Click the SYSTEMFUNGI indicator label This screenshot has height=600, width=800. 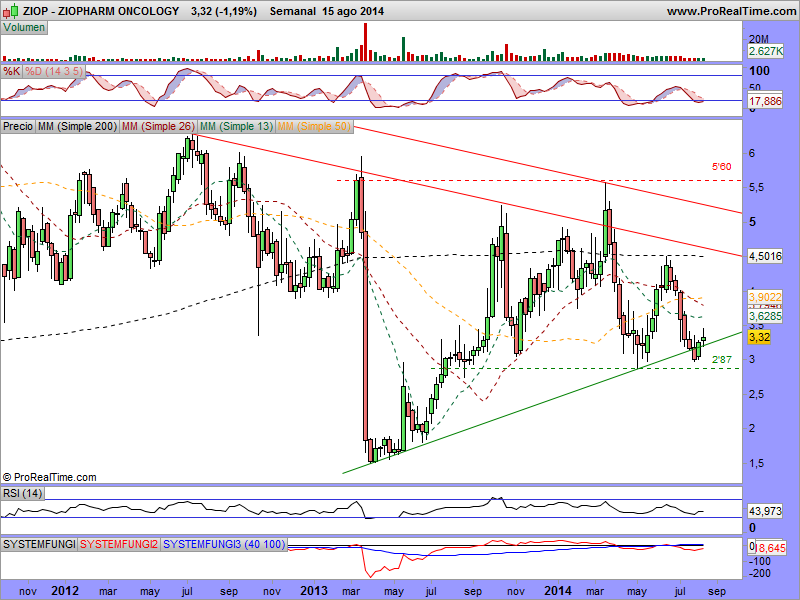point(39,544)
